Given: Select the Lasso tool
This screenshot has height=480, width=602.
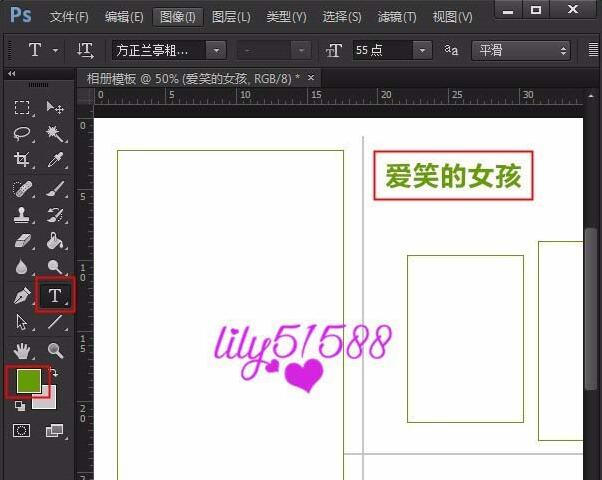Looking at the screenshot, I should pos(22,134).
